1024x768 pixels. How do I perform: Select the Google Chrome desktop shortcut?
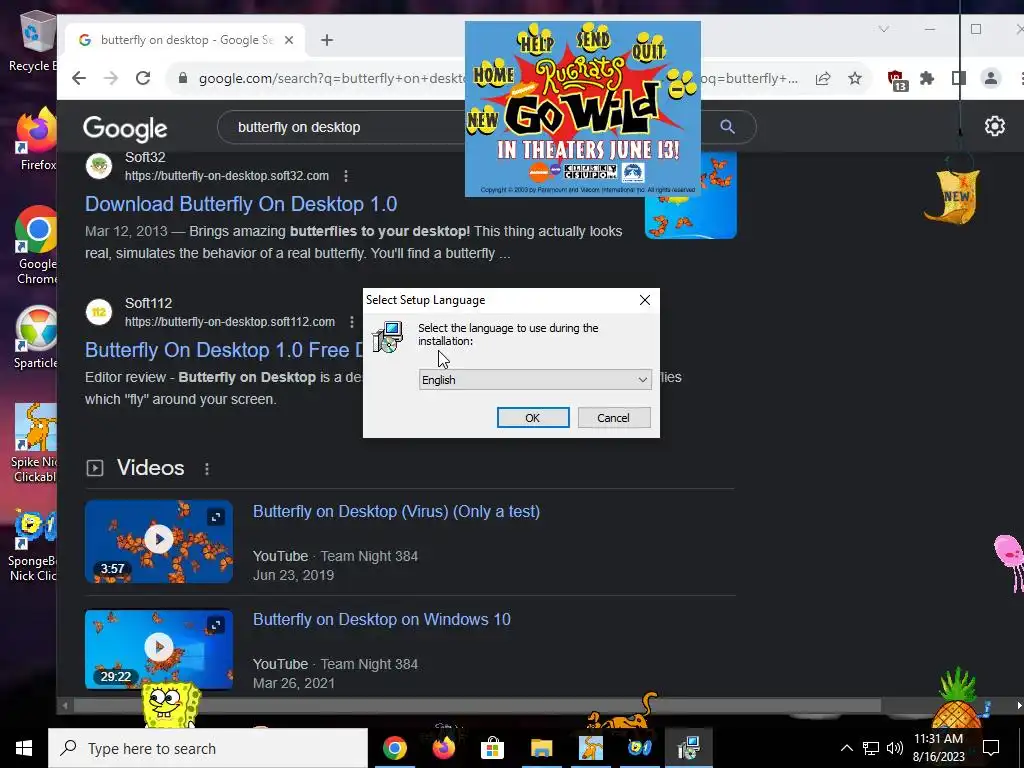click(x=37, y=246)
